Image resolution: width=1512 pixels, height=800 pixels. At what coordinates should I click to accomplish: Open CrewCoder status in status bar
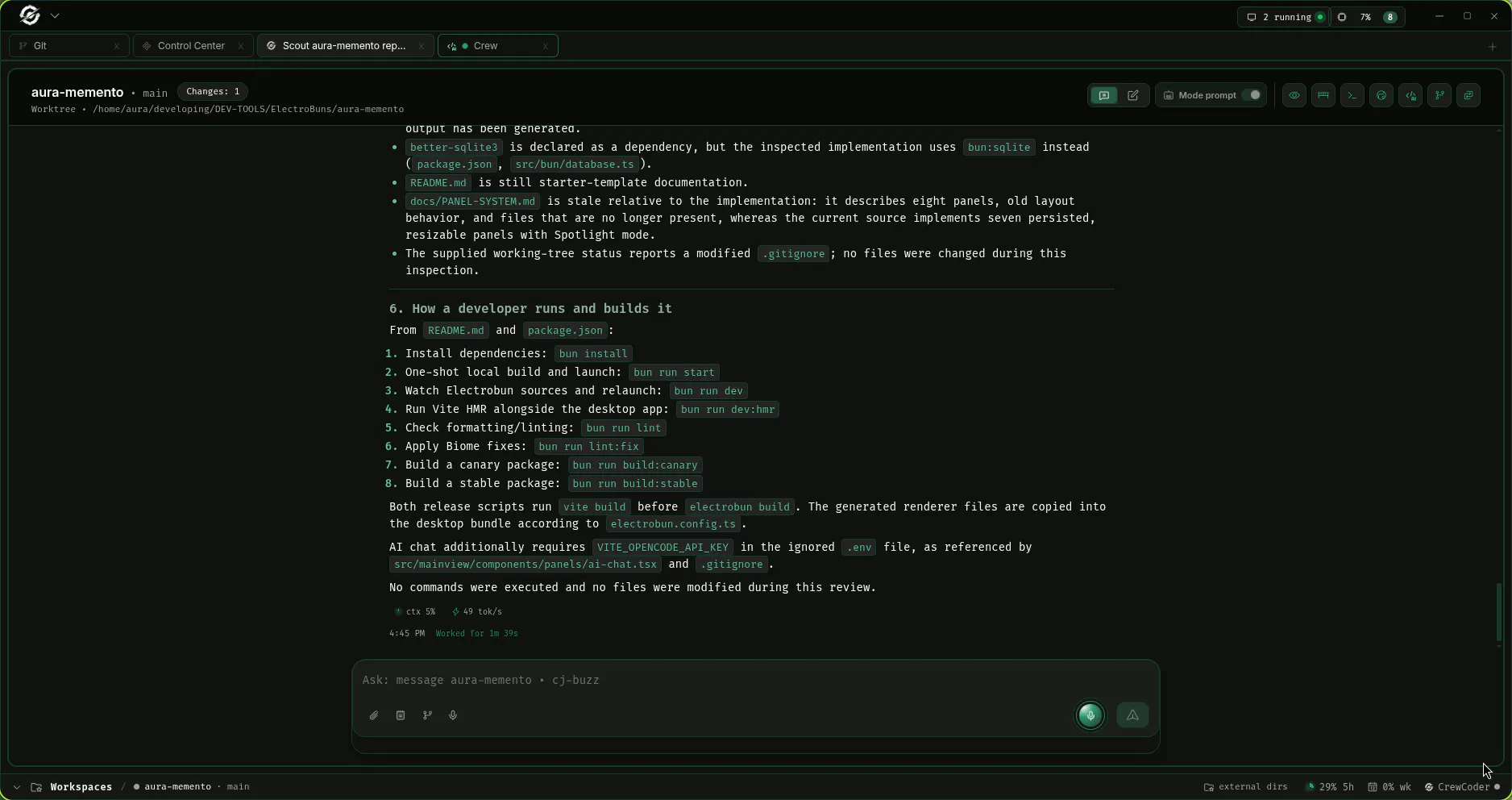click(x=1462, y=787)
